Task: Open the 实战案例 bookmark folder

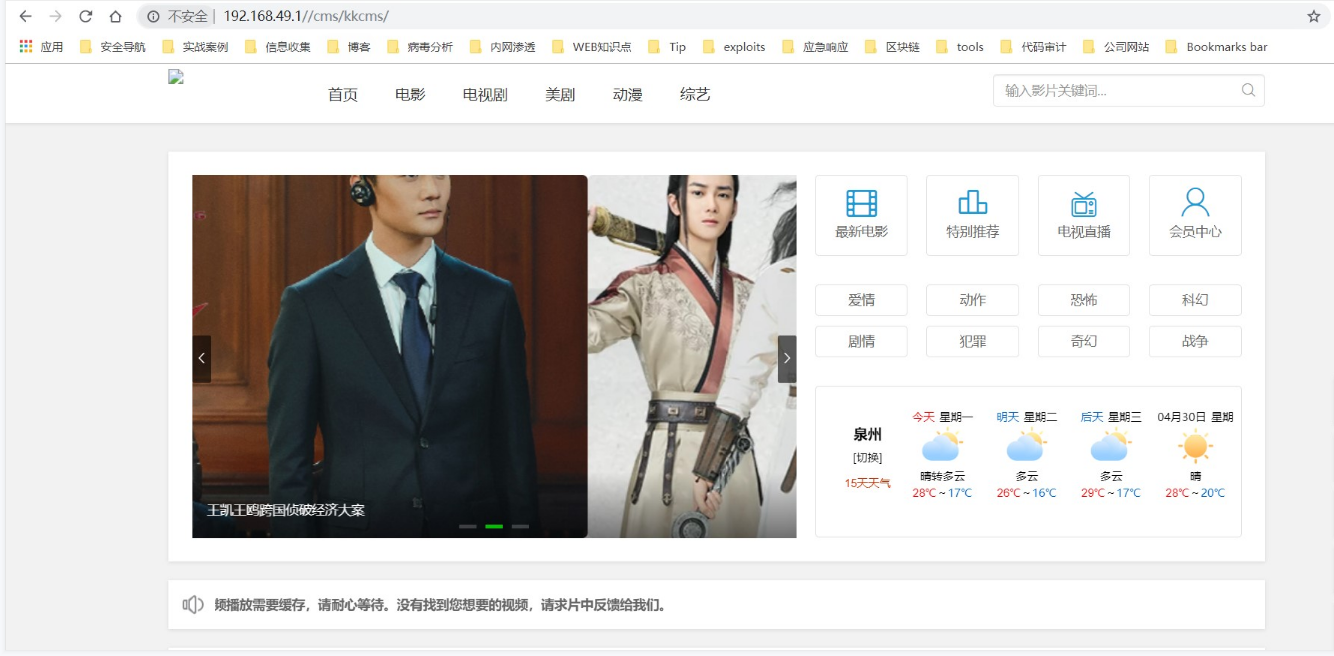Action: tap(195, 47)
